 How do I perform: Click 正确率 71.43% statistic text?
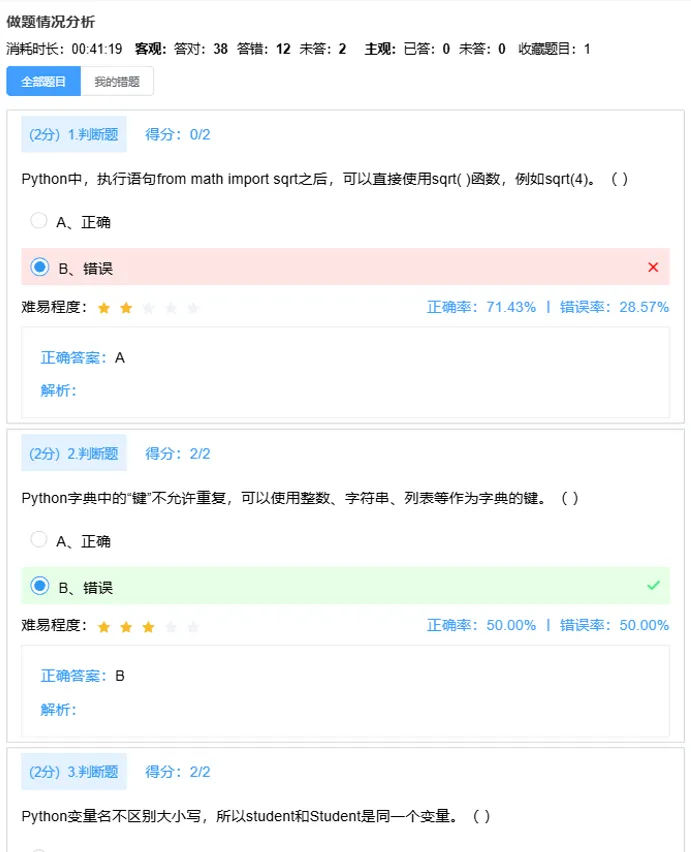tap(481, 307)
